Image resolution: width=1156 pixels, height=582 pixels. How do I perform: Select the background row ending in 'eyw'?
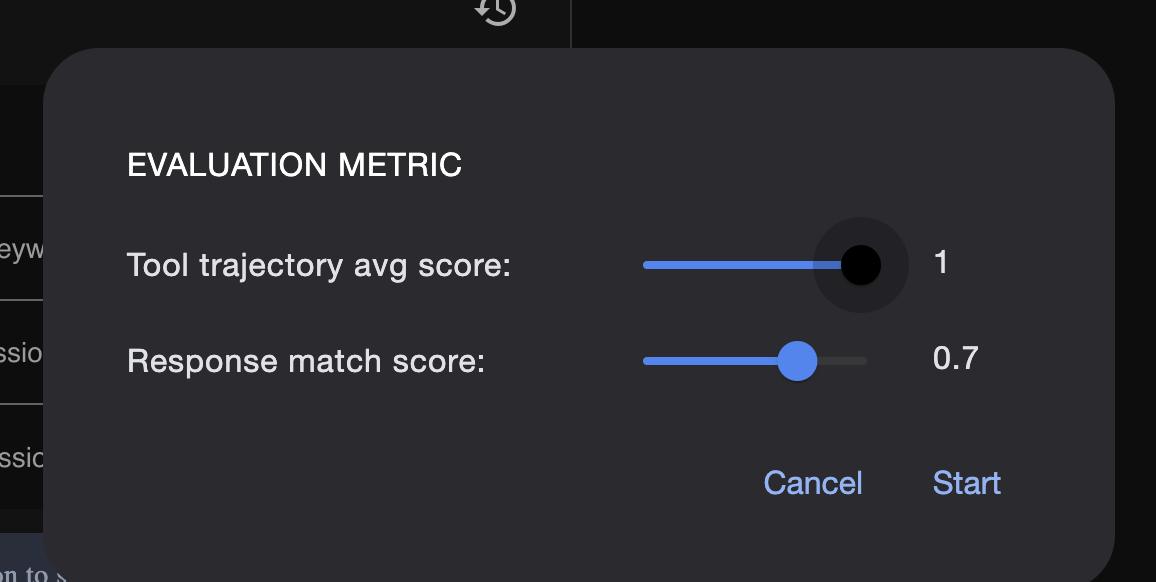click(x=21, y=248)
